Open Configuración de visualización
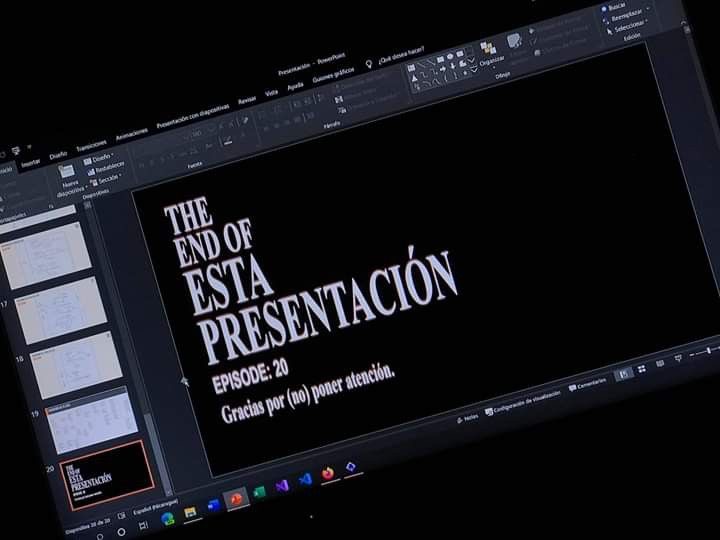The image size is (720, 540). point(523,403)
